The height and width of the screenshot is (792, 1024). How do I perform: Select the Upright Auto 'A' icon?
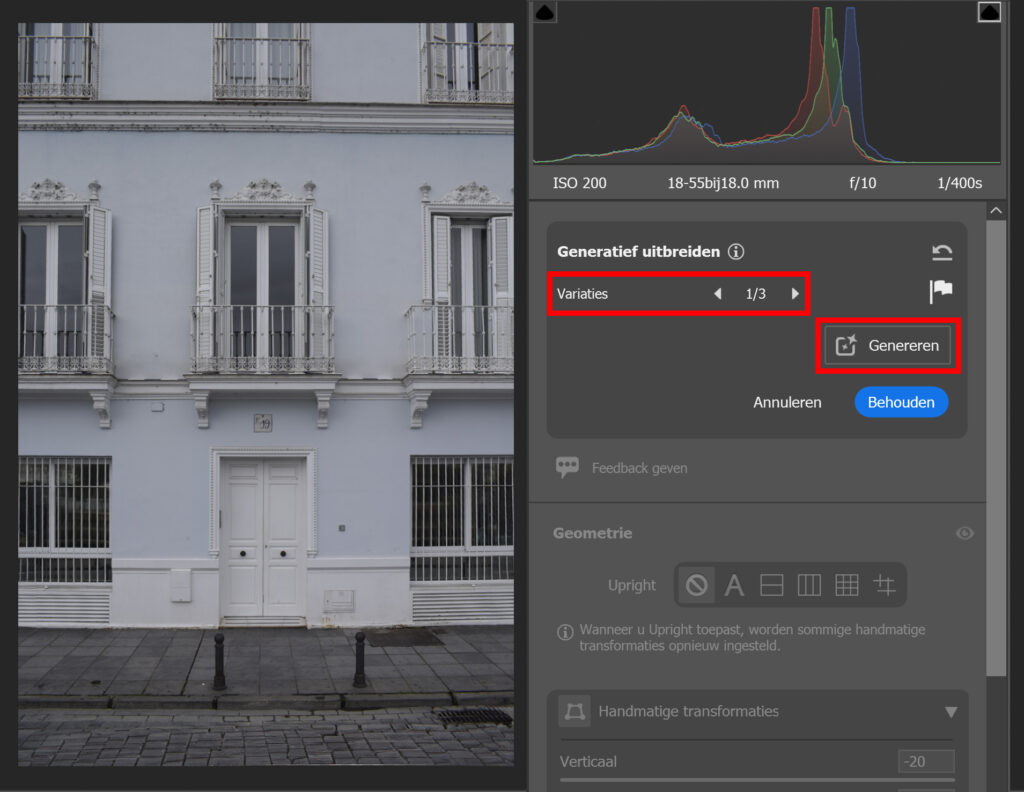[734, 585]
